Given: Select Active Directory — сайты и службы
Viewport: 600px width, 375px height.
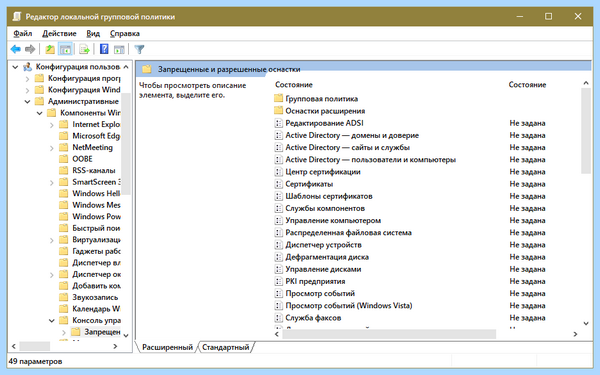Looking at the screenshot, I should click(347, 147).
